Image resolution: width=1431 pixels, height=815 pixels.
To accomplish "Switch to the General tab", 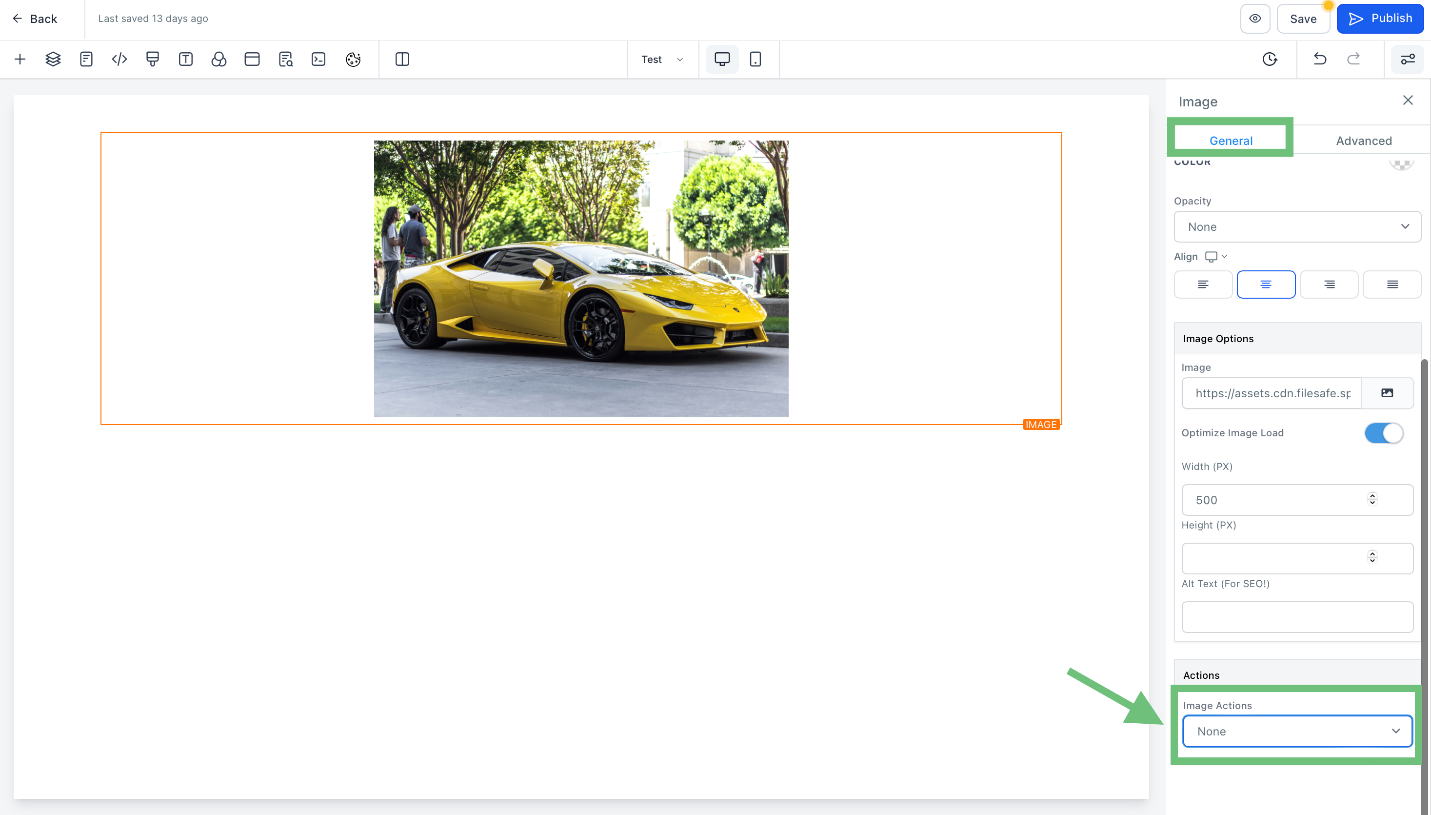I will [1231, 140].
